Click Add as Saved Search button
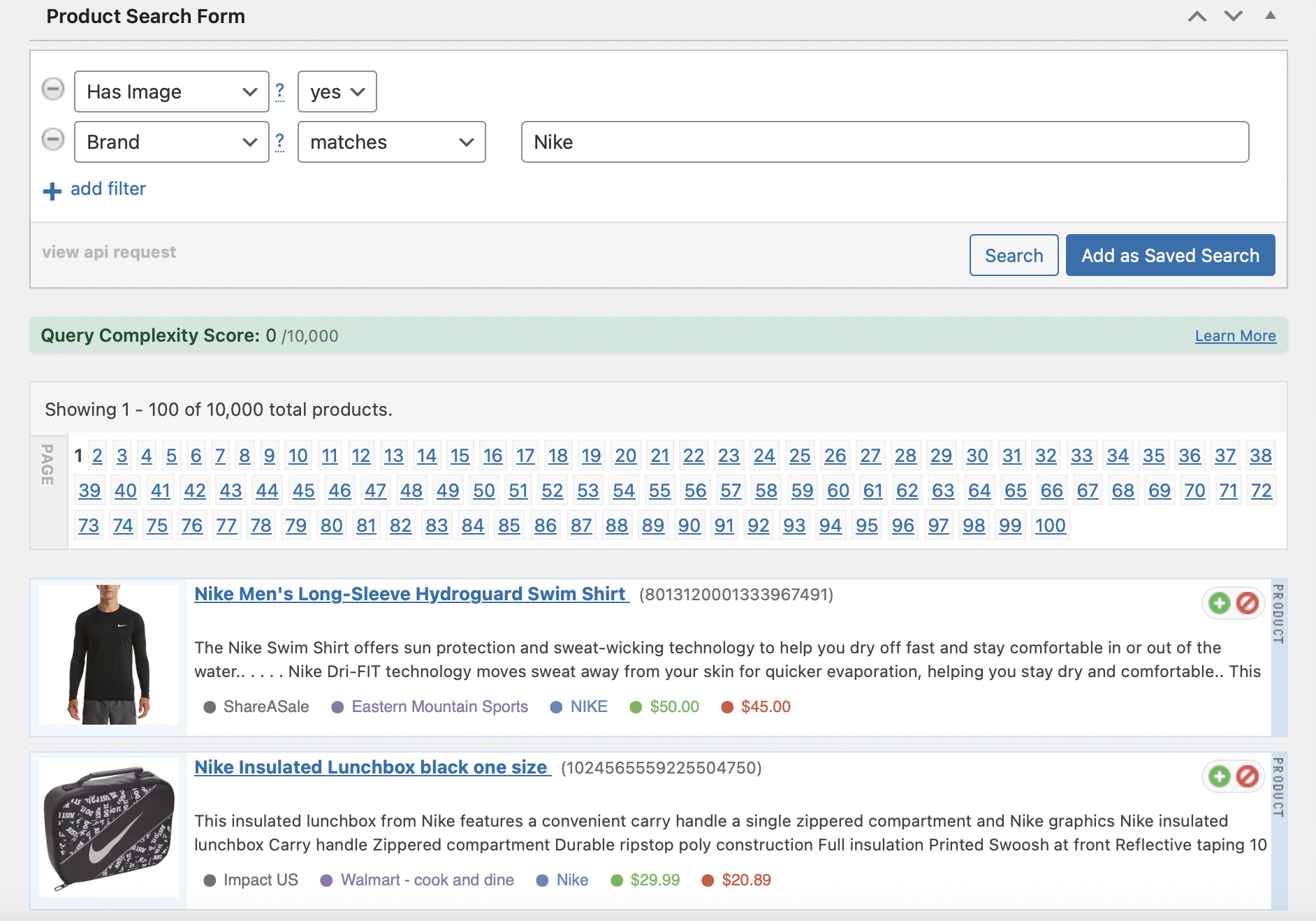Image resolution: width=1316 pixels, height=921 pixels. [1171, 255]
